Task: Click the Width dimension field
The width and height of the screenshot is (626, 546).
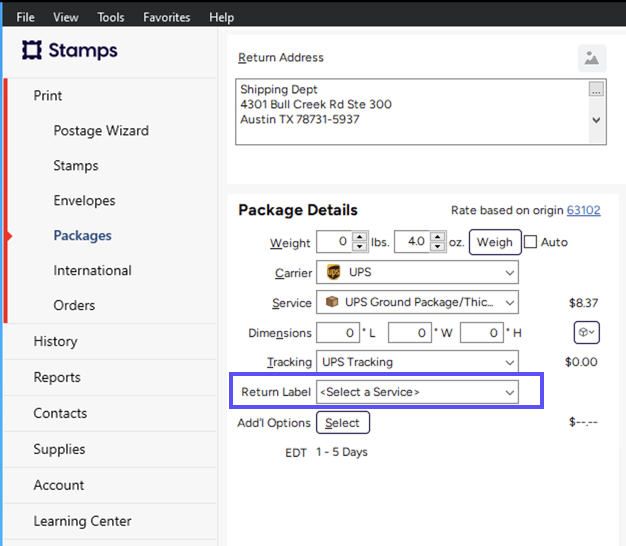Action: coord(410,332)
